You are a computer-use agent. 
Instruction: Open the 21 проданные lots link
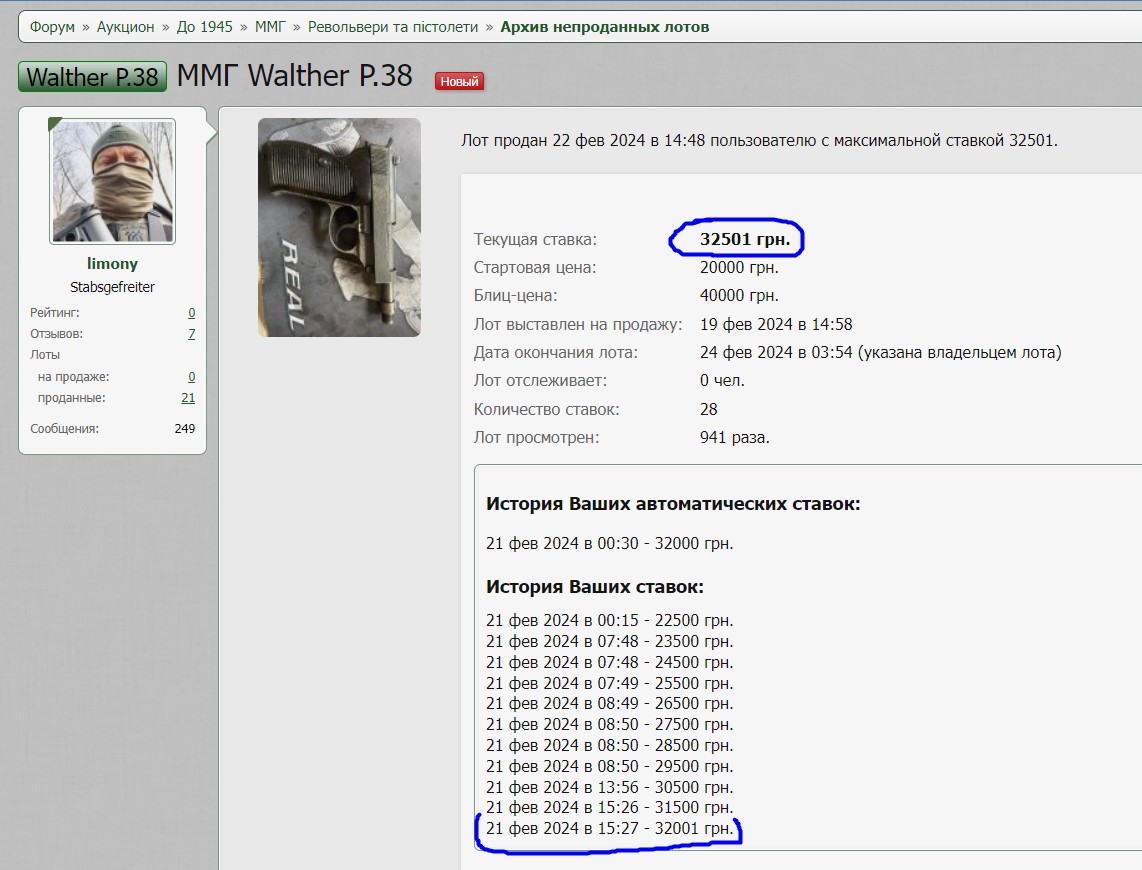(x=188, y=398)
